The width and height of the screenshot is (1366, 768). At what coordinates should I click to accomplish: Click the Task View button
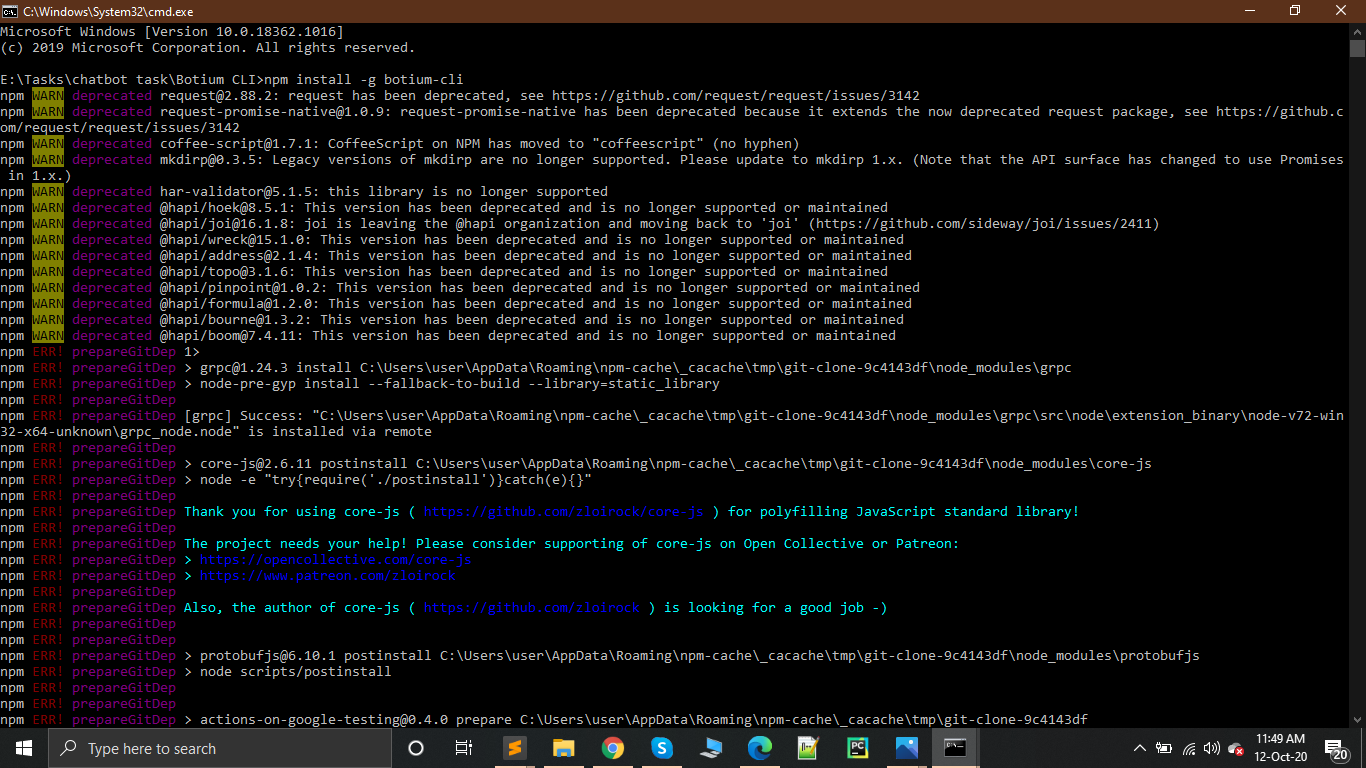[x=463, y=747]
